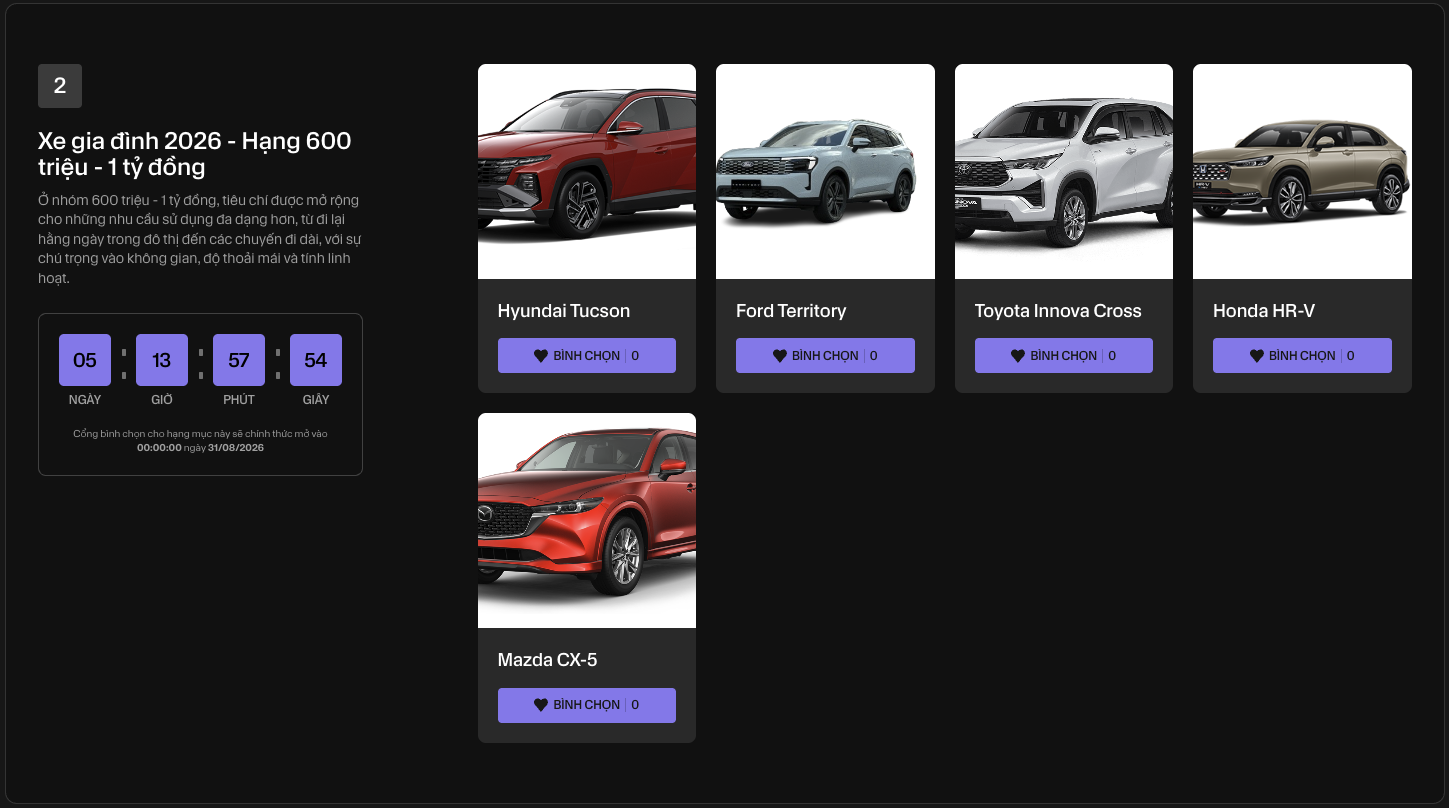The width and height of the screenshot is (1449, 808).
Task: Vote for the Ford Territory
Action: (825, 356)
